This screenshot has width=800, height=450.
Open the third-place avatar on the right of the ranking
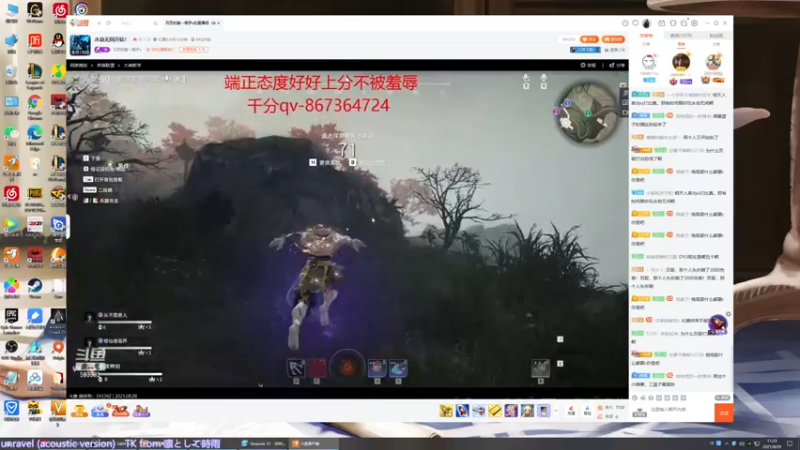(713, 62)
